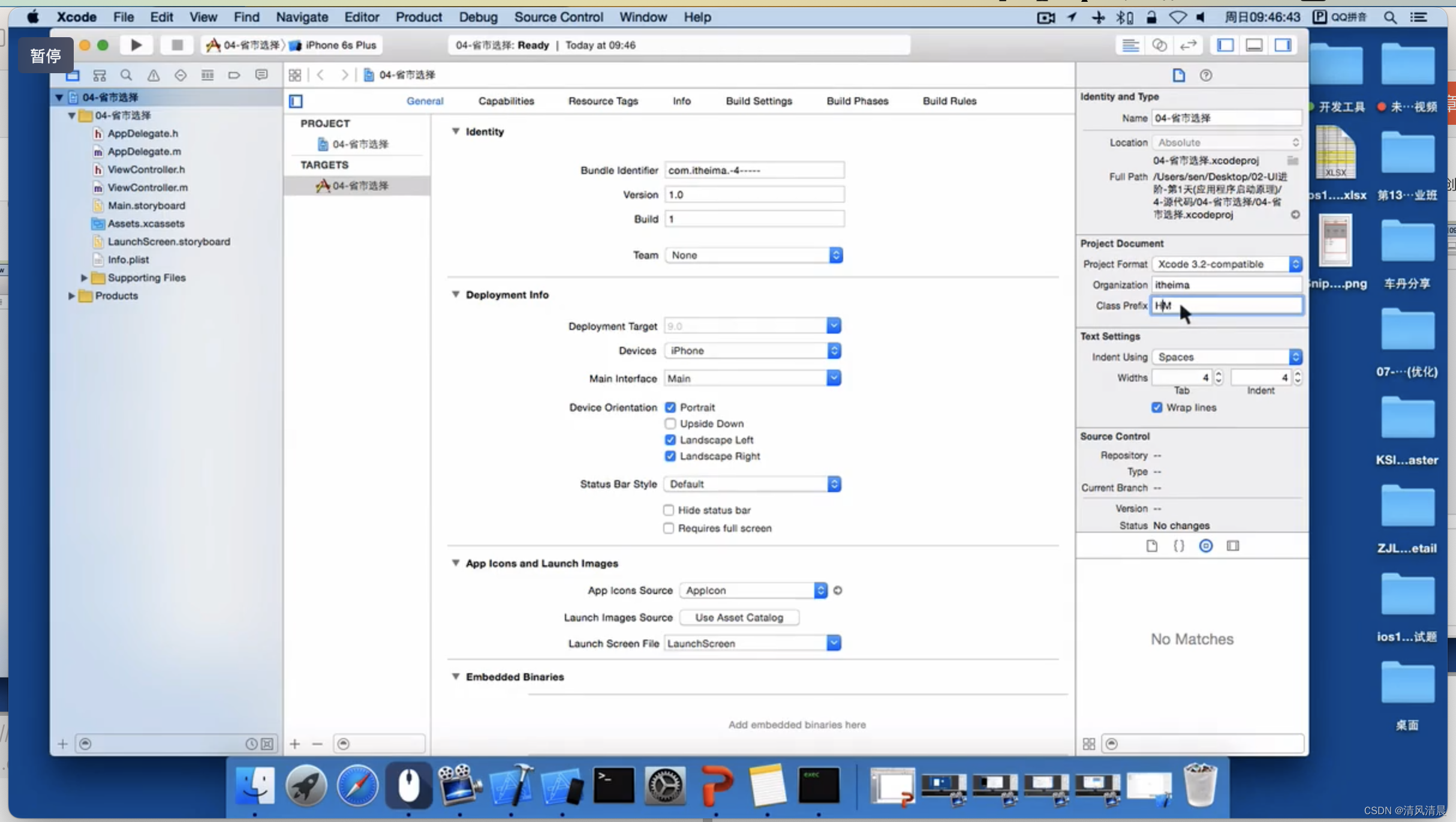The width and height of the screenshot is (1456, 822).
Task: Open the related items grid icon
Action: tap(294, 75)
